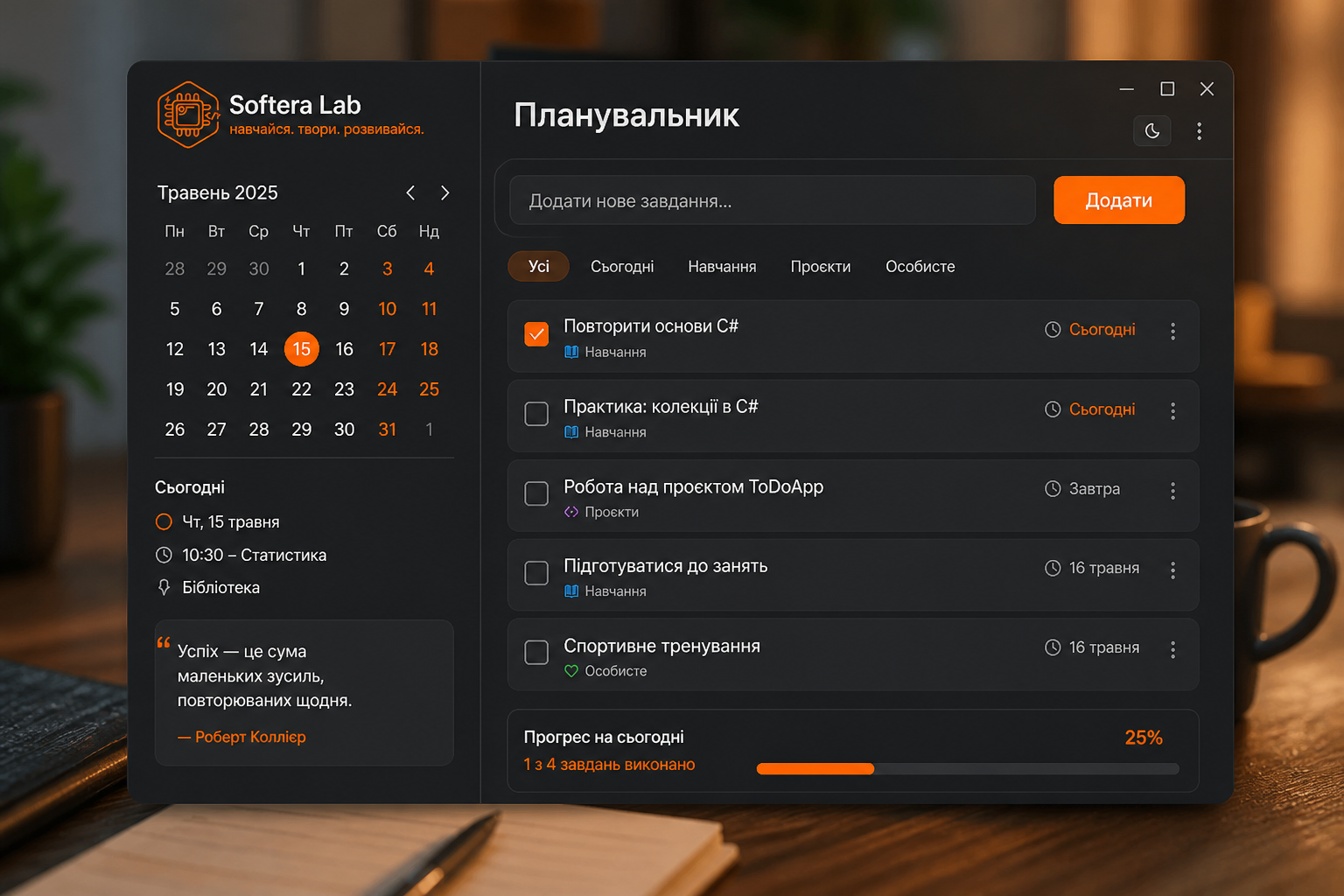Switch to 'Сьогодні' filter tab
The width and height of the screenshot is (1344, 896).
pyautogui.click(x=622, y=266)
